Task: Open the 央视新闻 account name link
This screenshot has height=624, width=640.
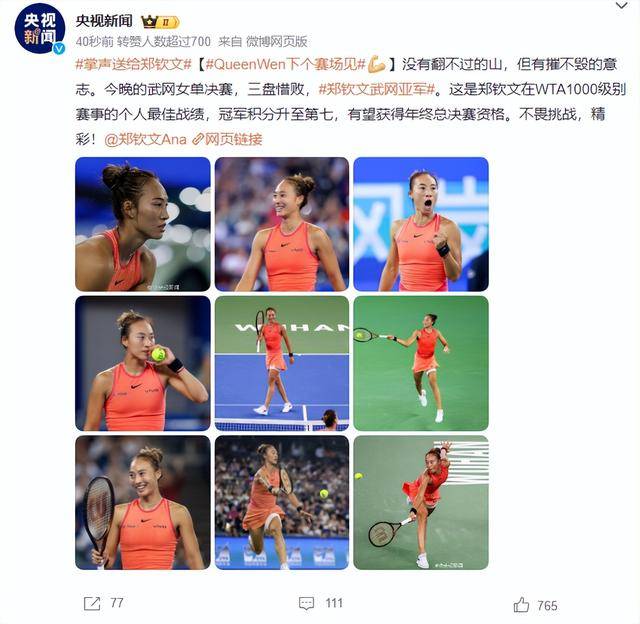Action: [x=104, y=21]
